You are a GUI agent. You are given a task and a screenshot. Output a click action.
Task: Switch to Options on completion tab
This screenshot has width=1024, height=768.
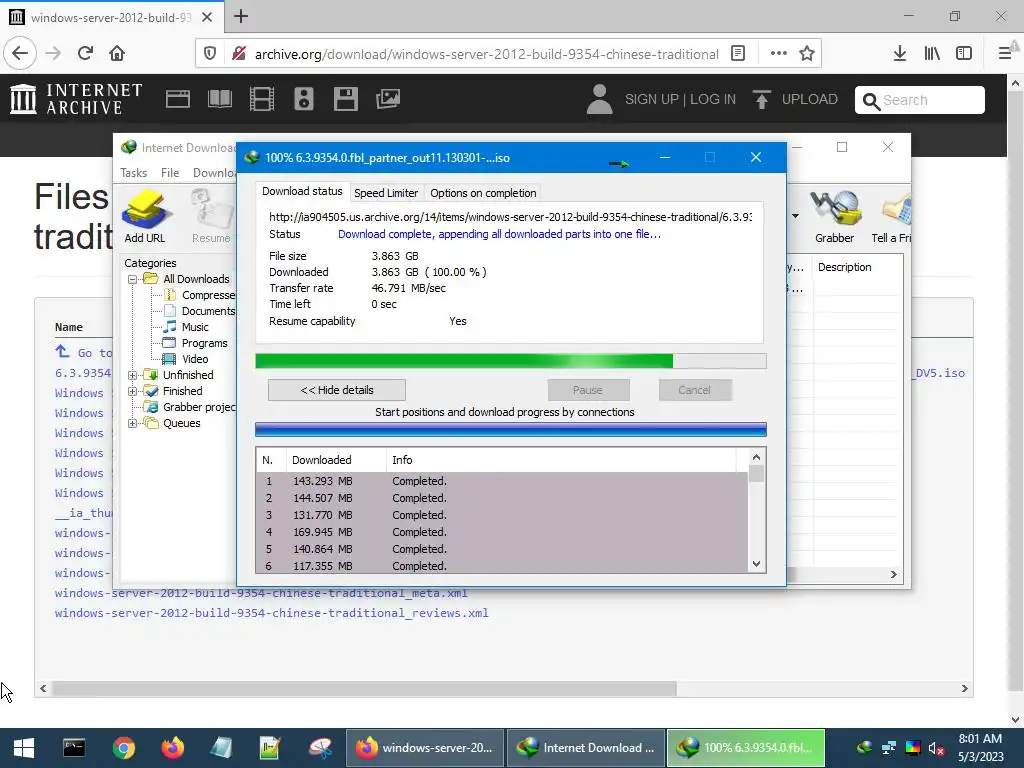(483, 193)
